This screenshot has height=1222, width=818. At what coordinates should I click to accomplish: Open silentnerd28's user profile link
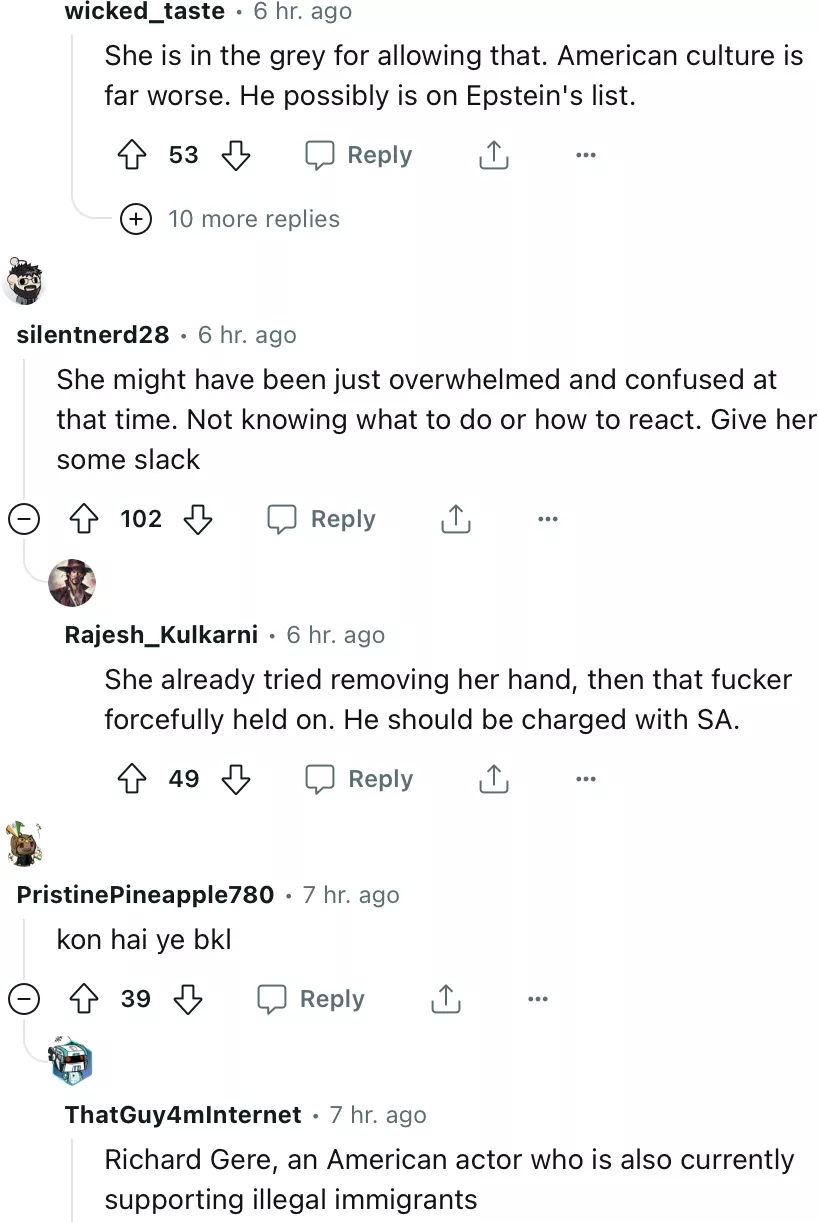[x=93, y=335]
